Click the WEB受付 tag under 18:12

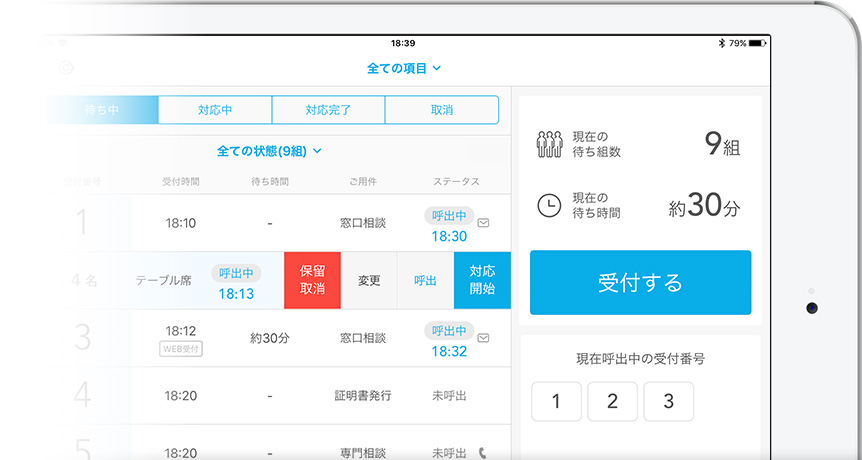tap(181, 349)
